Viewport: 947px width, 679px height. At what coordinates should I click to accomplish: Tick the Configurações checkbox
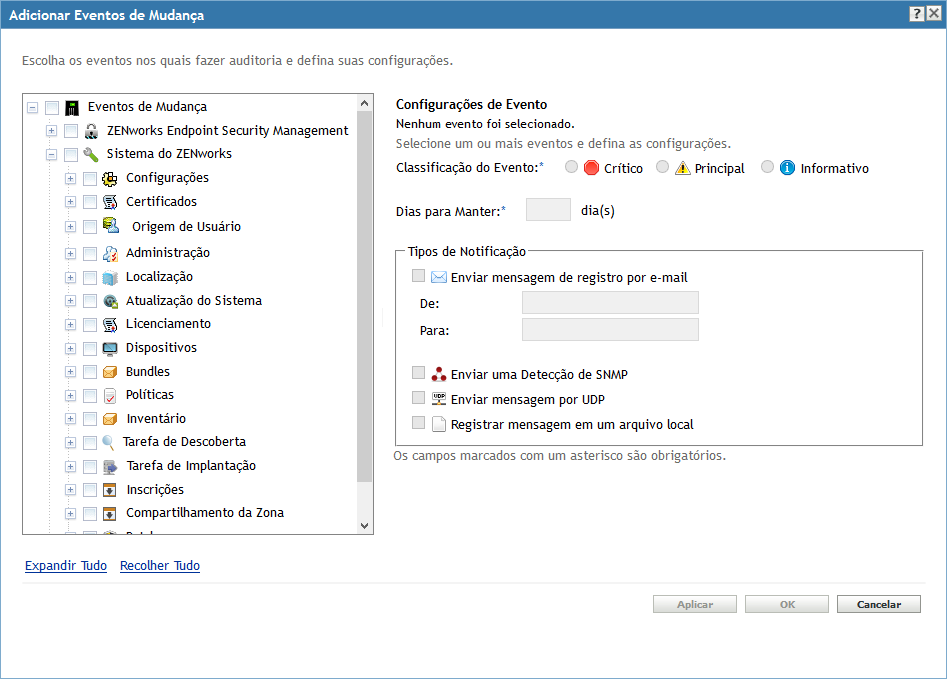[x=90, y=178]
